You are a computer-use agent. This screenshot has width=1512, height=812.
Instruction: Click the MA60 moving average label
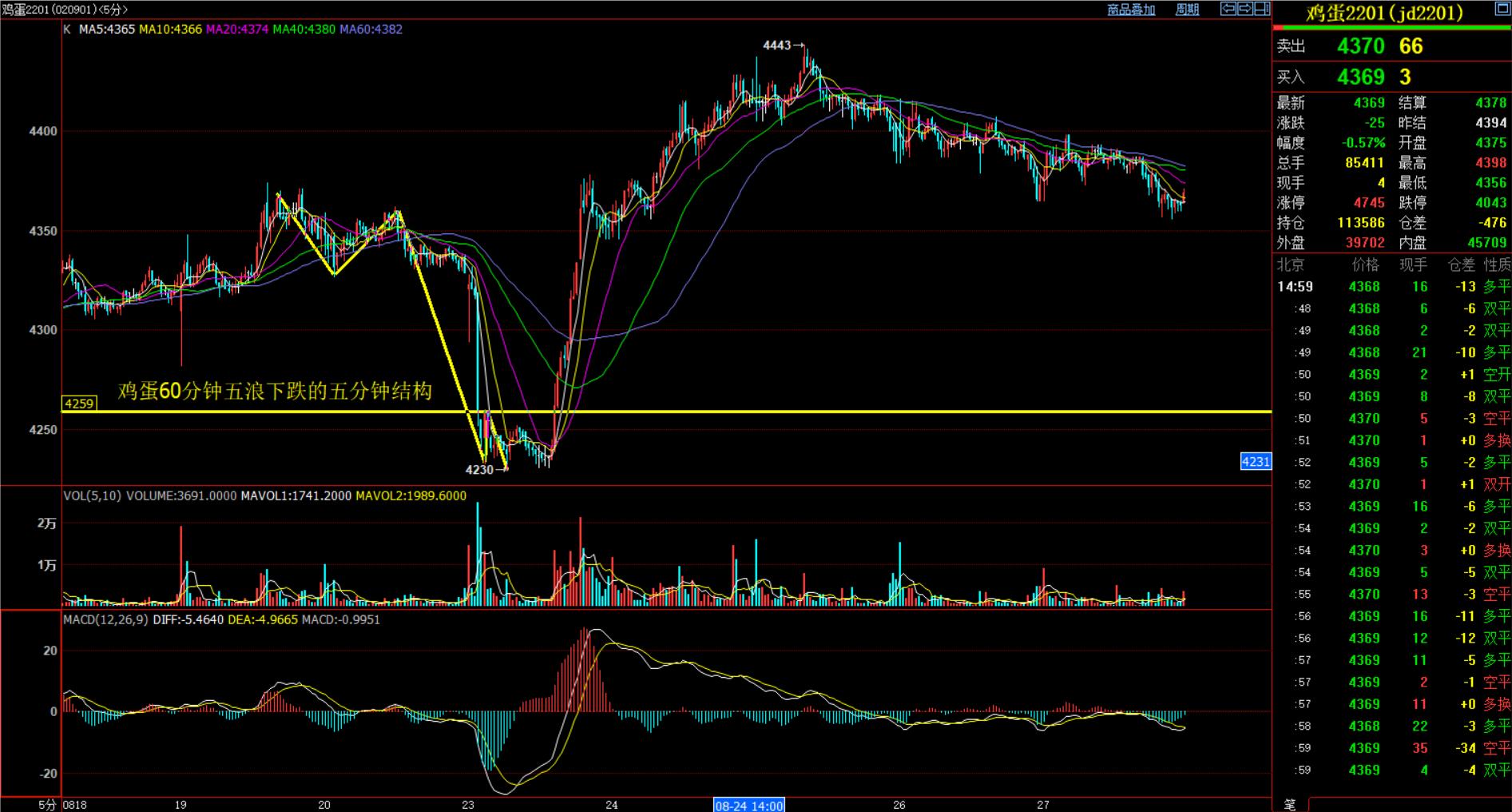click(371, 30)
